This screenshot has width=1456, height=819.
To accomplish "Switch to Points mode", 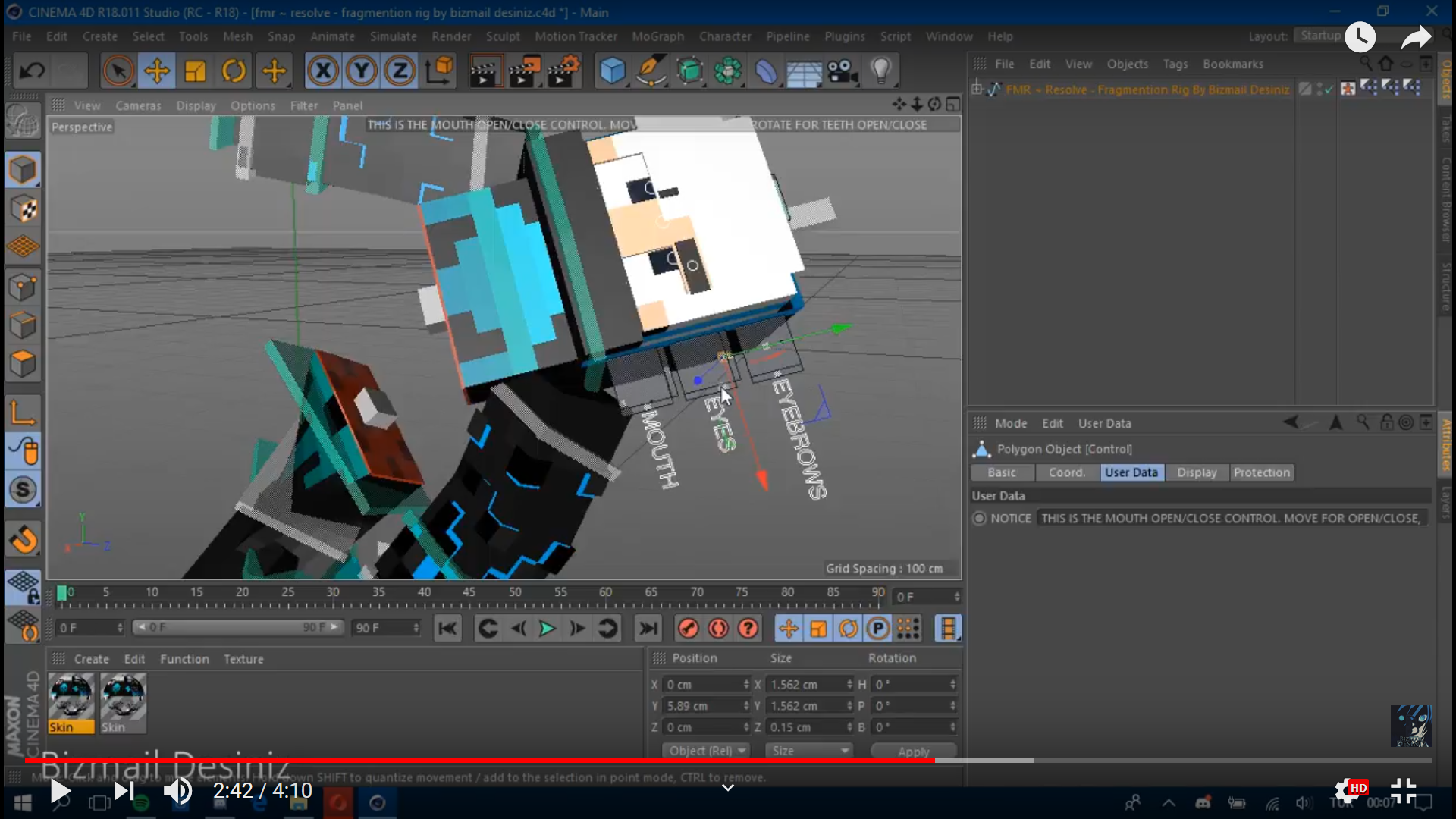I will coord(23,287).
